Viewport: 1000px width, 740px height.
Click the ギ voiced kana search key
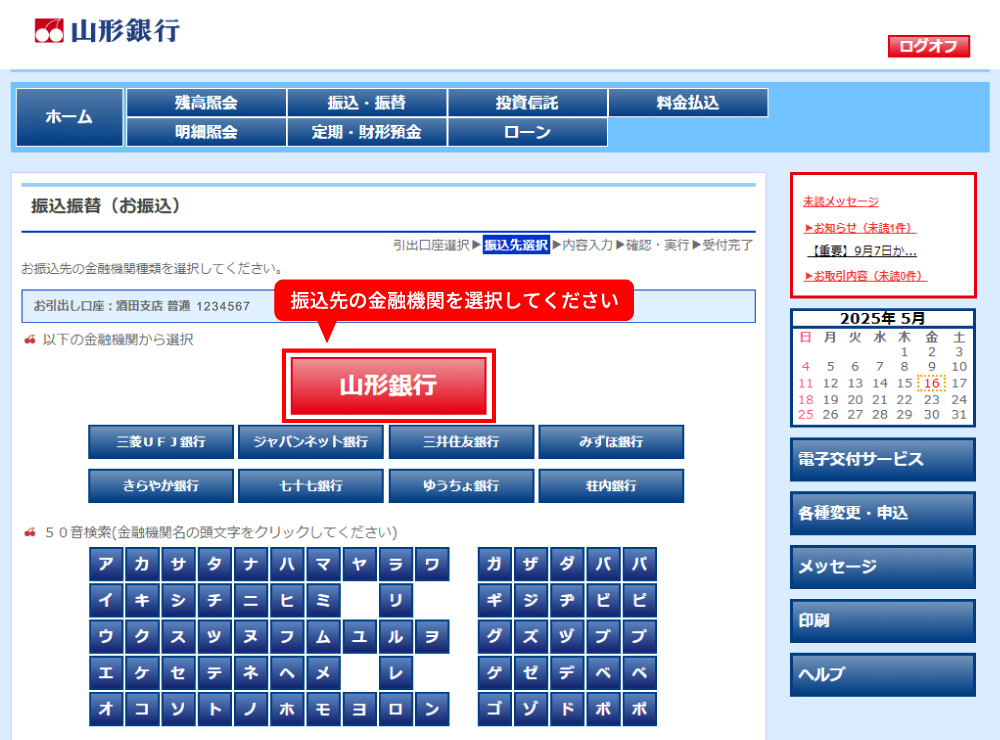click(494, 600)
